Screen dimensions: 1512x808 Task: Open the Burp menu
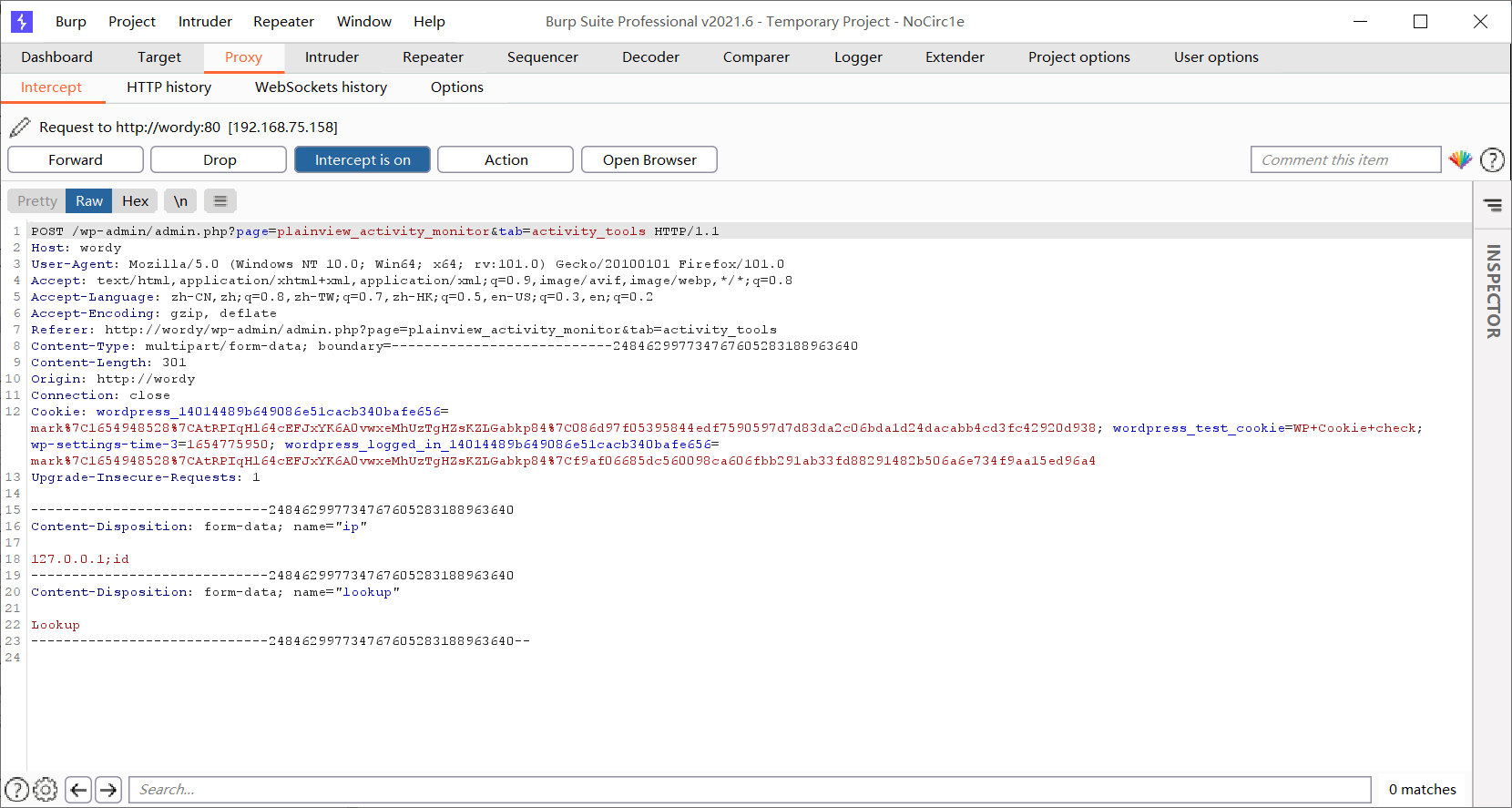70,21
